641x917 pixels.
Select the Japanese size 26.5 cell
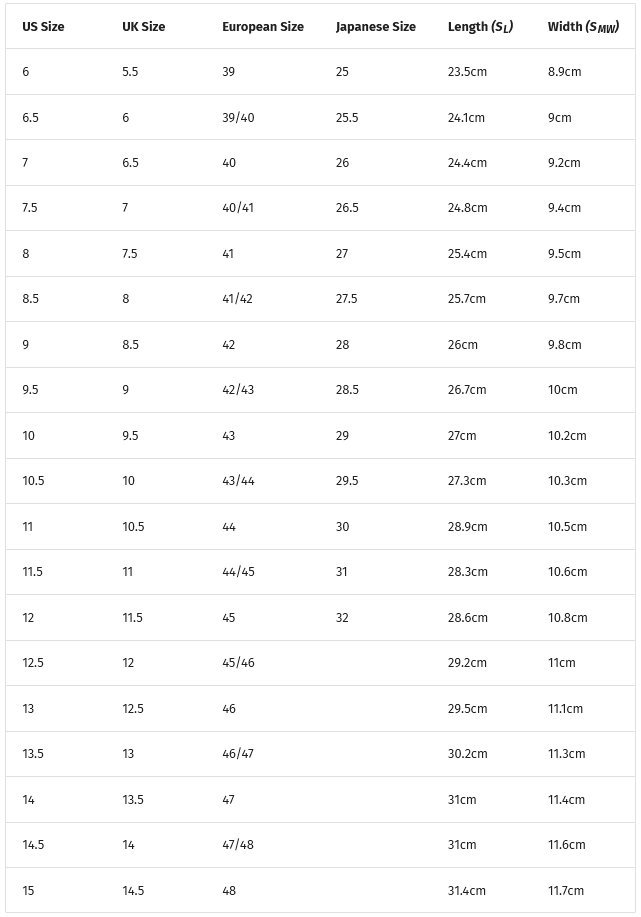[x=347, y=208]
